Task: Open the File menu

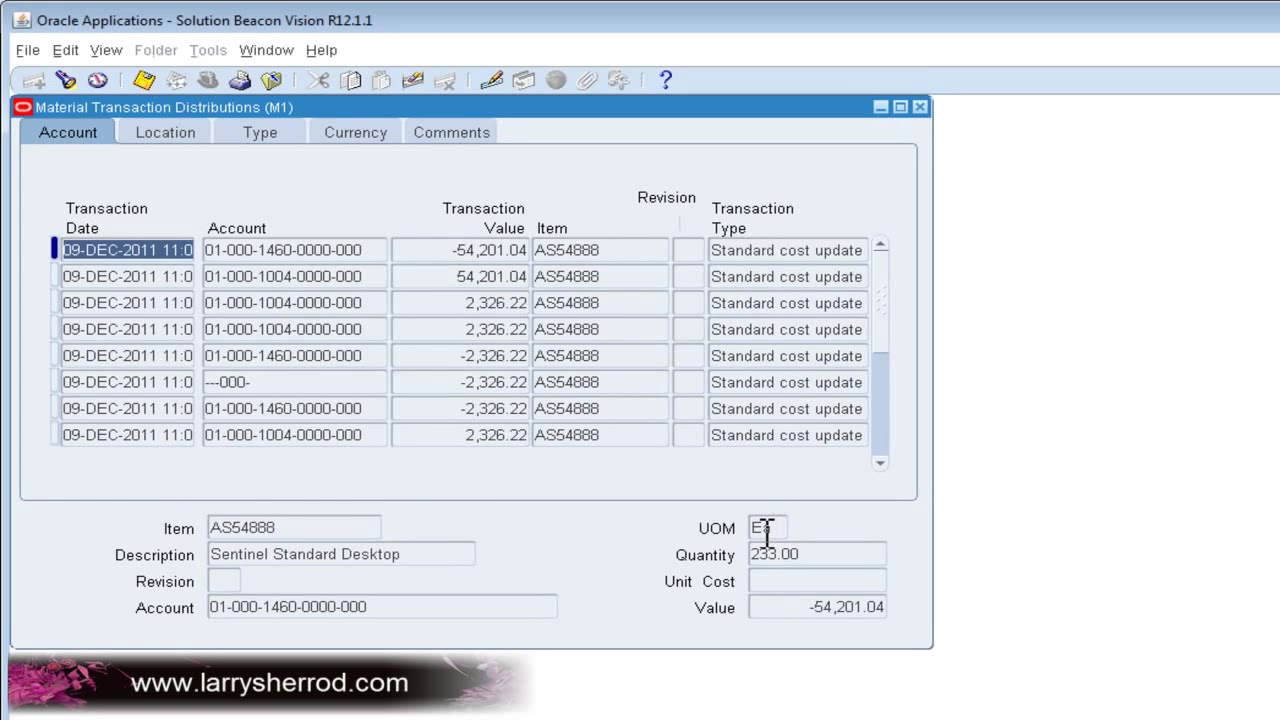Action: click(28, 50)
